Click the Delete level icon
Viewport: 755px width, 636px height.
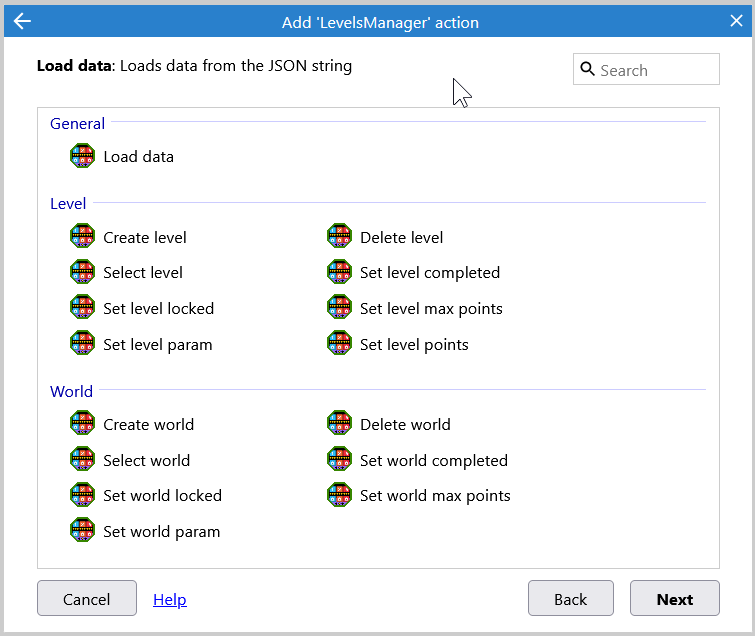click(x=339, y=237)
